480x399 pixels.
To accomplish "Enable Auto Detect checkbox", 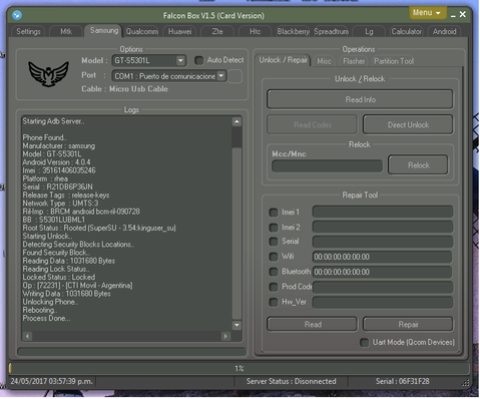I will (199, 60).
